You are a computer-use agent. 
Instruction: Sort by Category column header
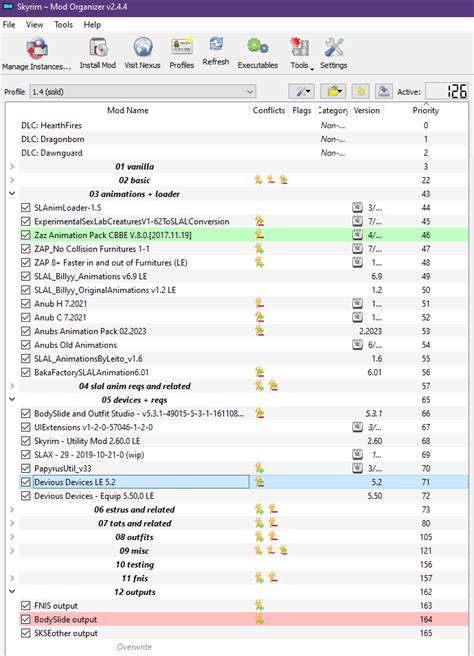coord(333,110)
